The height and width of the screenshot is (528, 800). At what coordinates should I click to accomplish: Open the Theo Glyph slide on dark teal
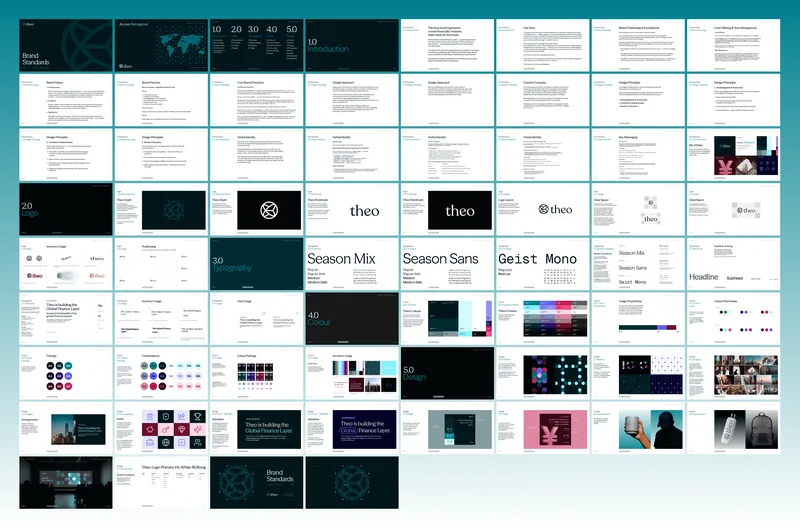point(161,209)
